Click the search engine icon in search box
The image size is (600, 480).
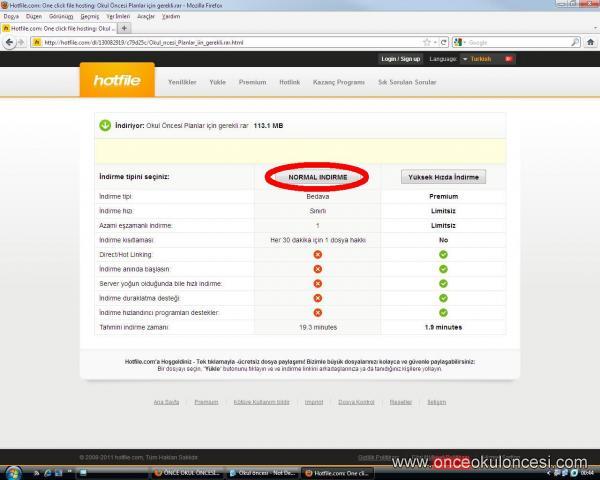tap(458, 42)
